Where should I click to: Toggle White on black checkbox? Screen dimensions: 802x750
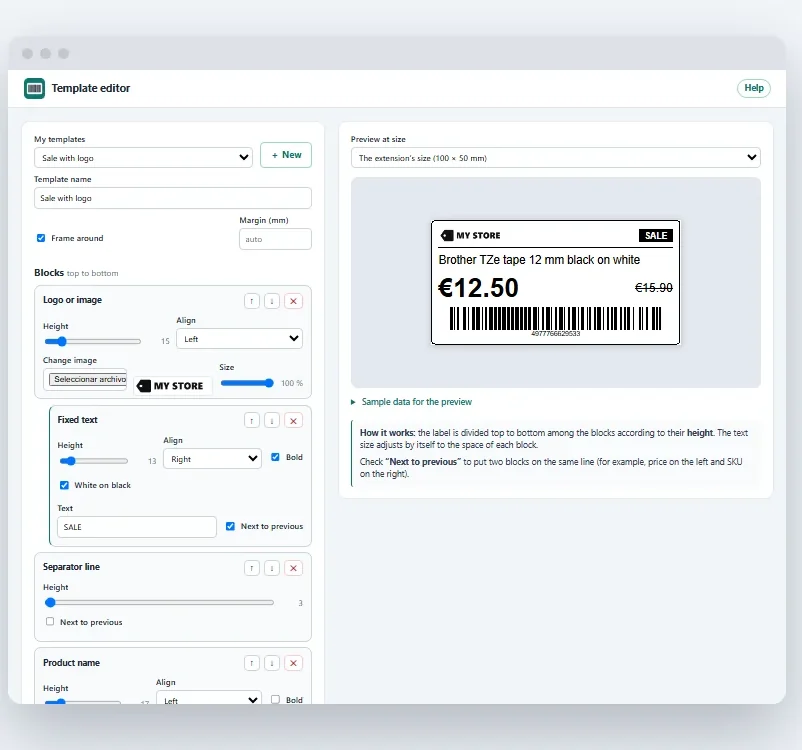click(x=64, y=485)
